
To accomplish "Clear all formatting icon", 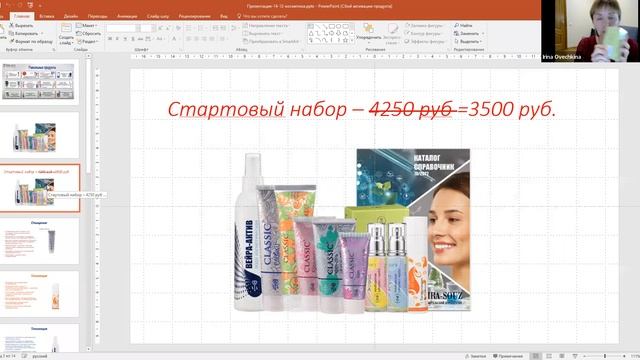I will click(178, 28).
